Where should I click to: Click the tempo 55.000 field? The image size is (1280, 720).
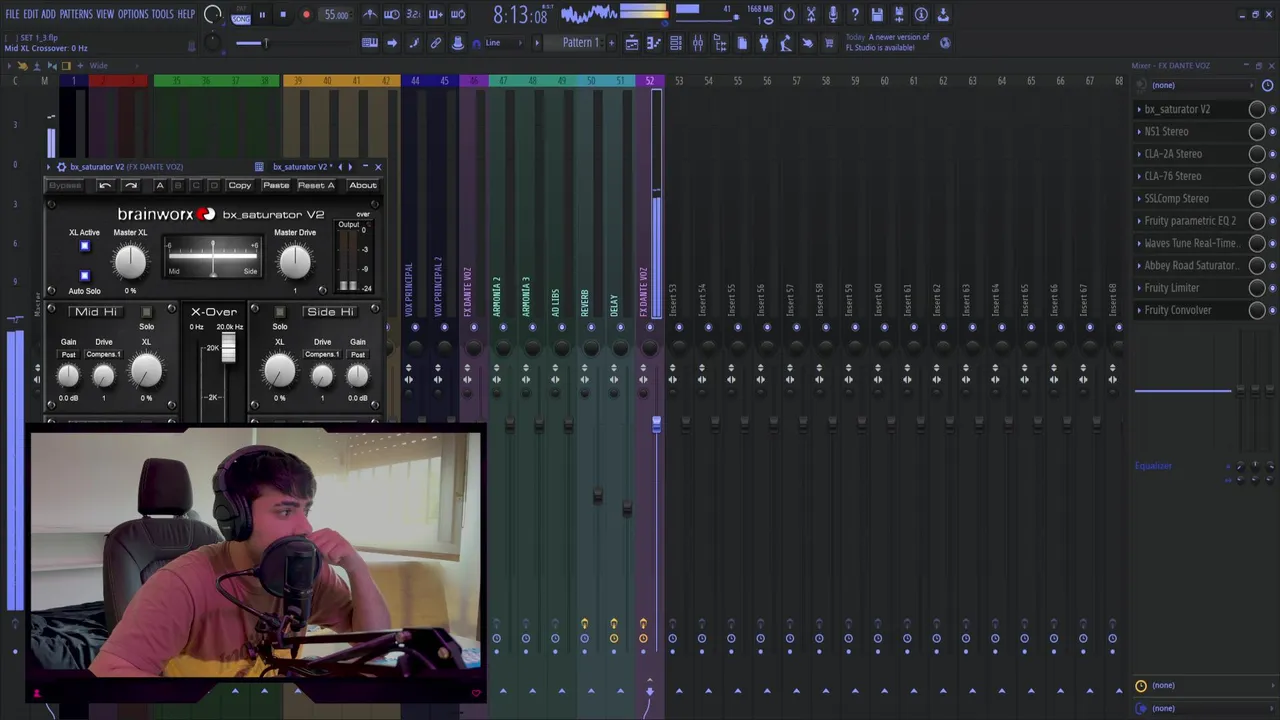pyautogui.click(x=336, y=15)
